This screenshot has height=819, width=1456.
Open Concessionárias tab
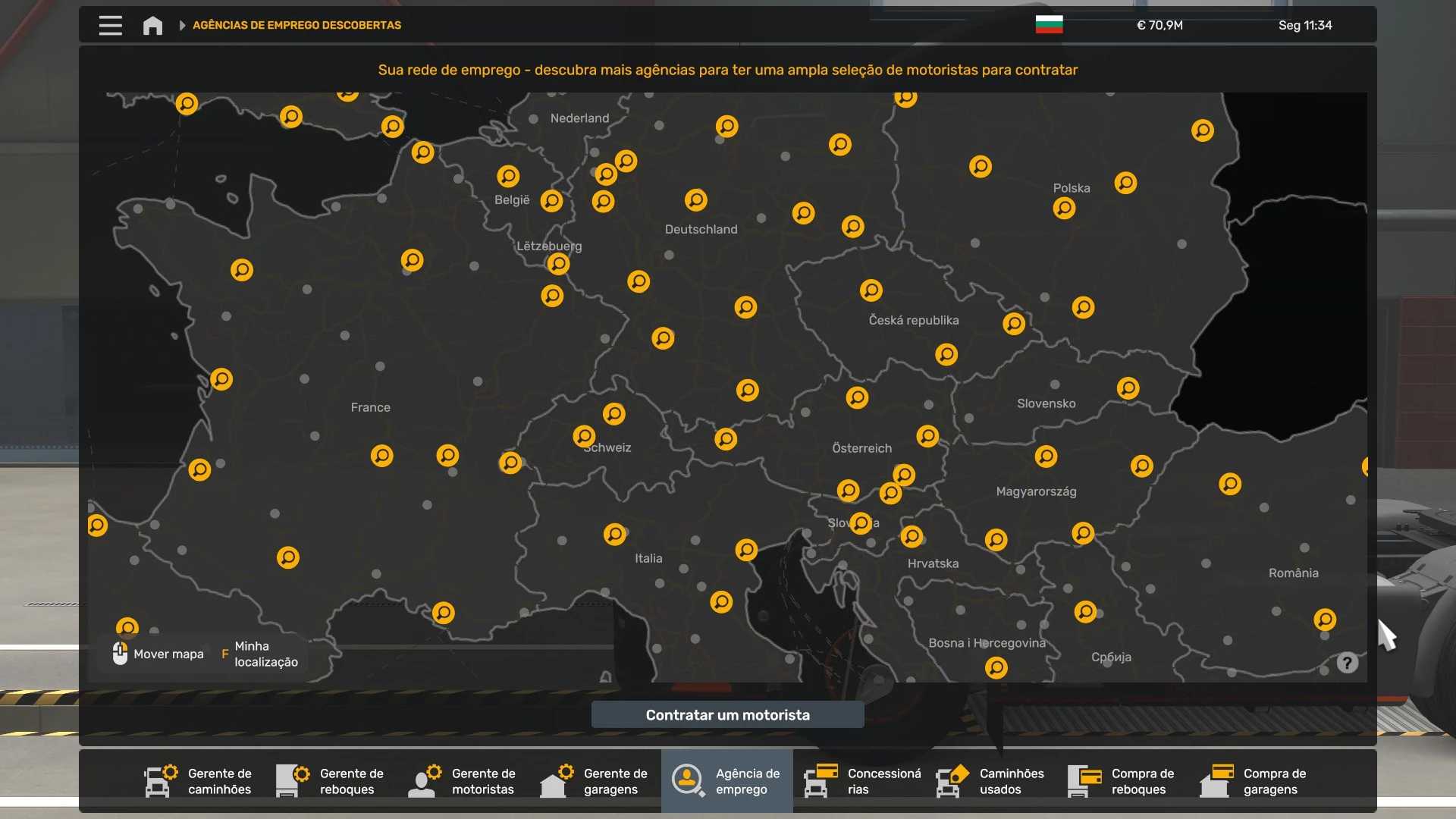[x=859, y=781]
